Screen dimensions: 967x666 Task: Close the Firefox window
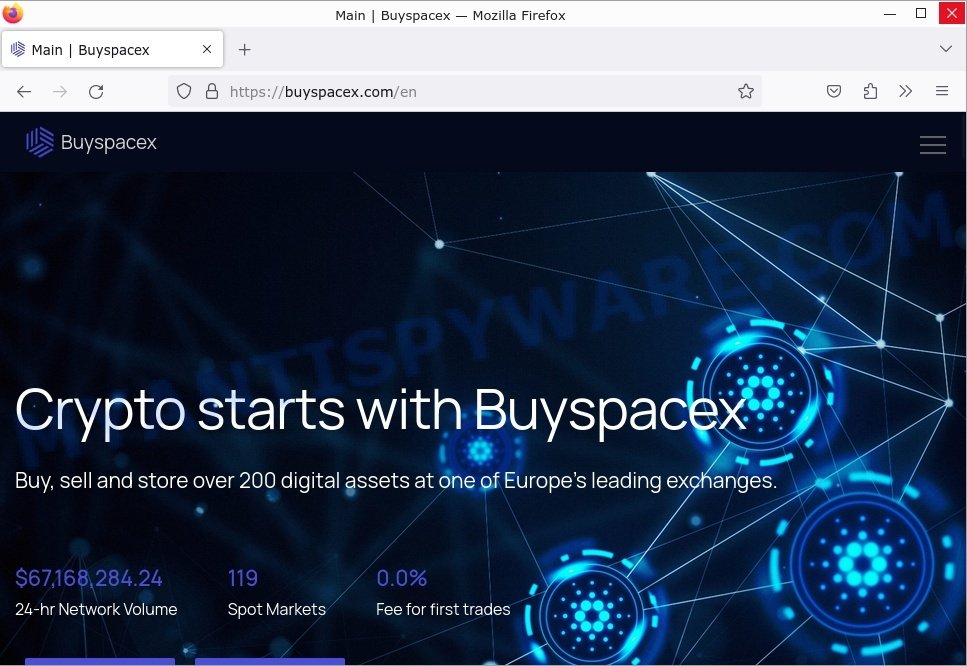pos(952,14)
